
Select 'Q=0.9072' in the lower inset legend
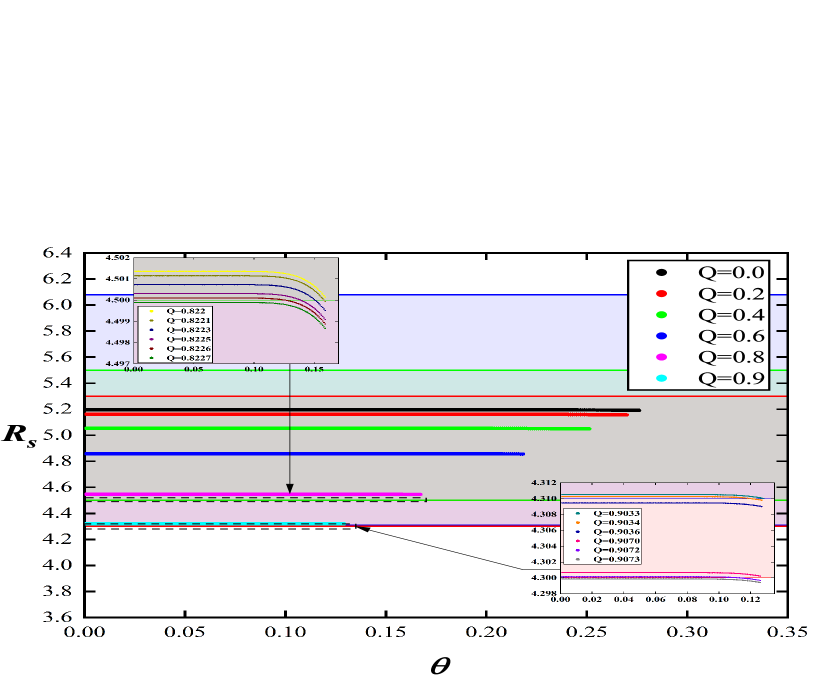tap(617, 550)
